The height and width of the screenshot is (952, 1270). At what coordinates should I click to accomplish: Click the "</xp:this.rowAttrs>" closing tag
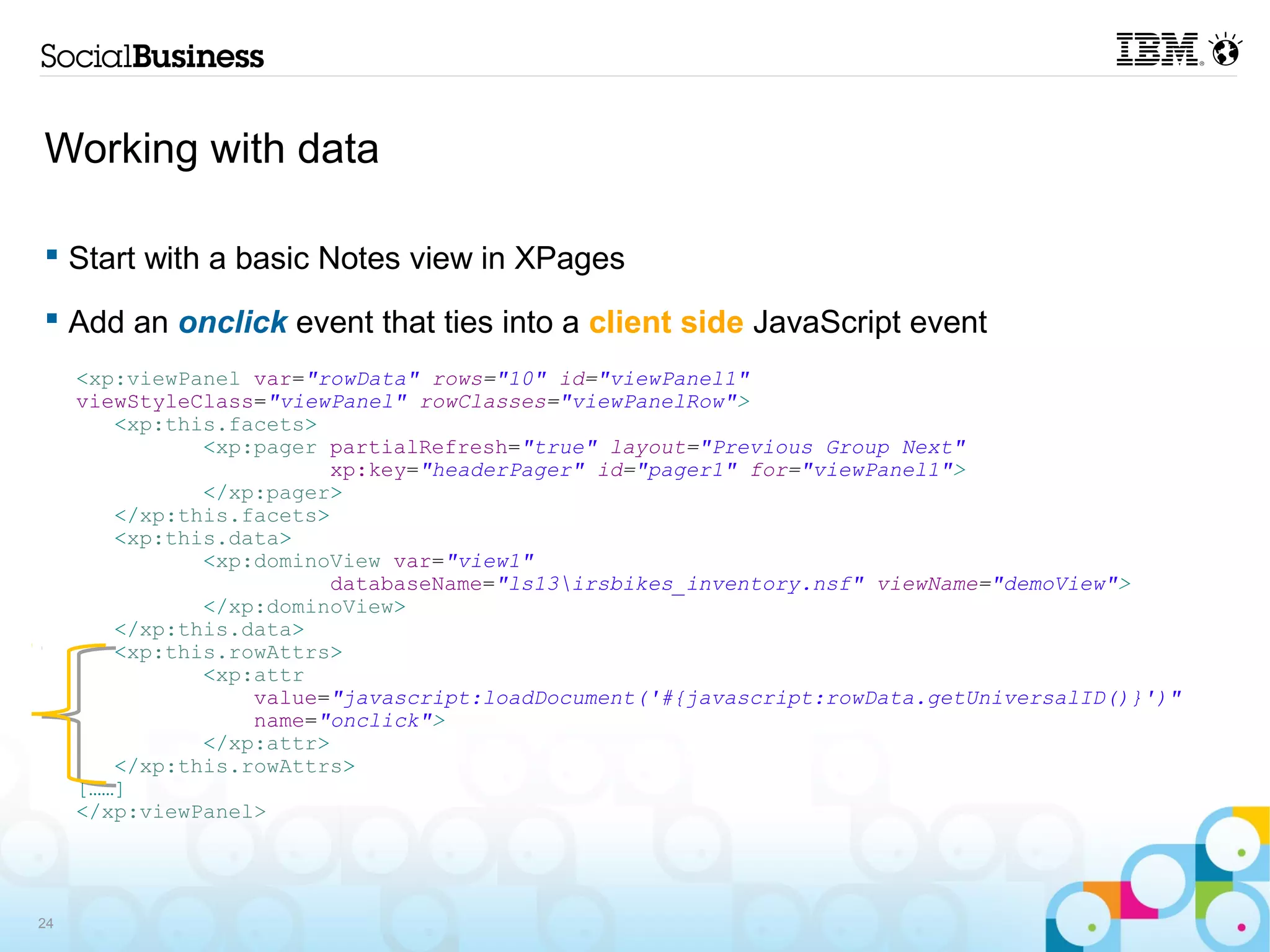point(235,767)
